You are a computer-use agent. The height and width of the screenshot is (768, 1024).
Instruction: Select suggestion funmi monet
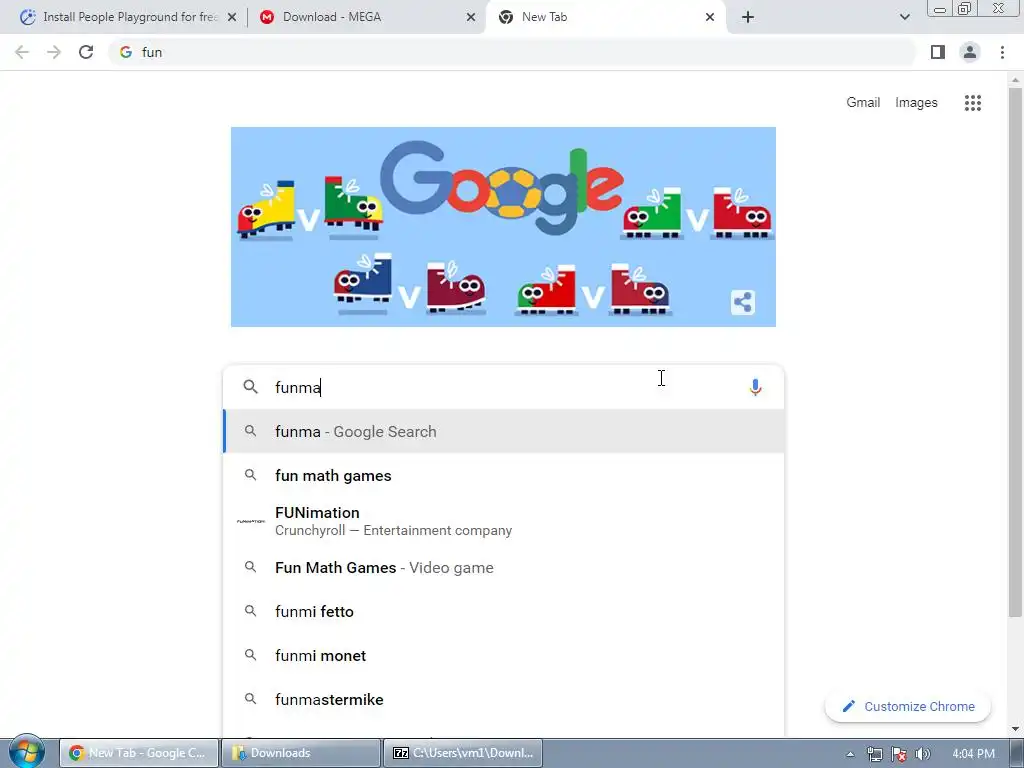[x=504, y=655]
